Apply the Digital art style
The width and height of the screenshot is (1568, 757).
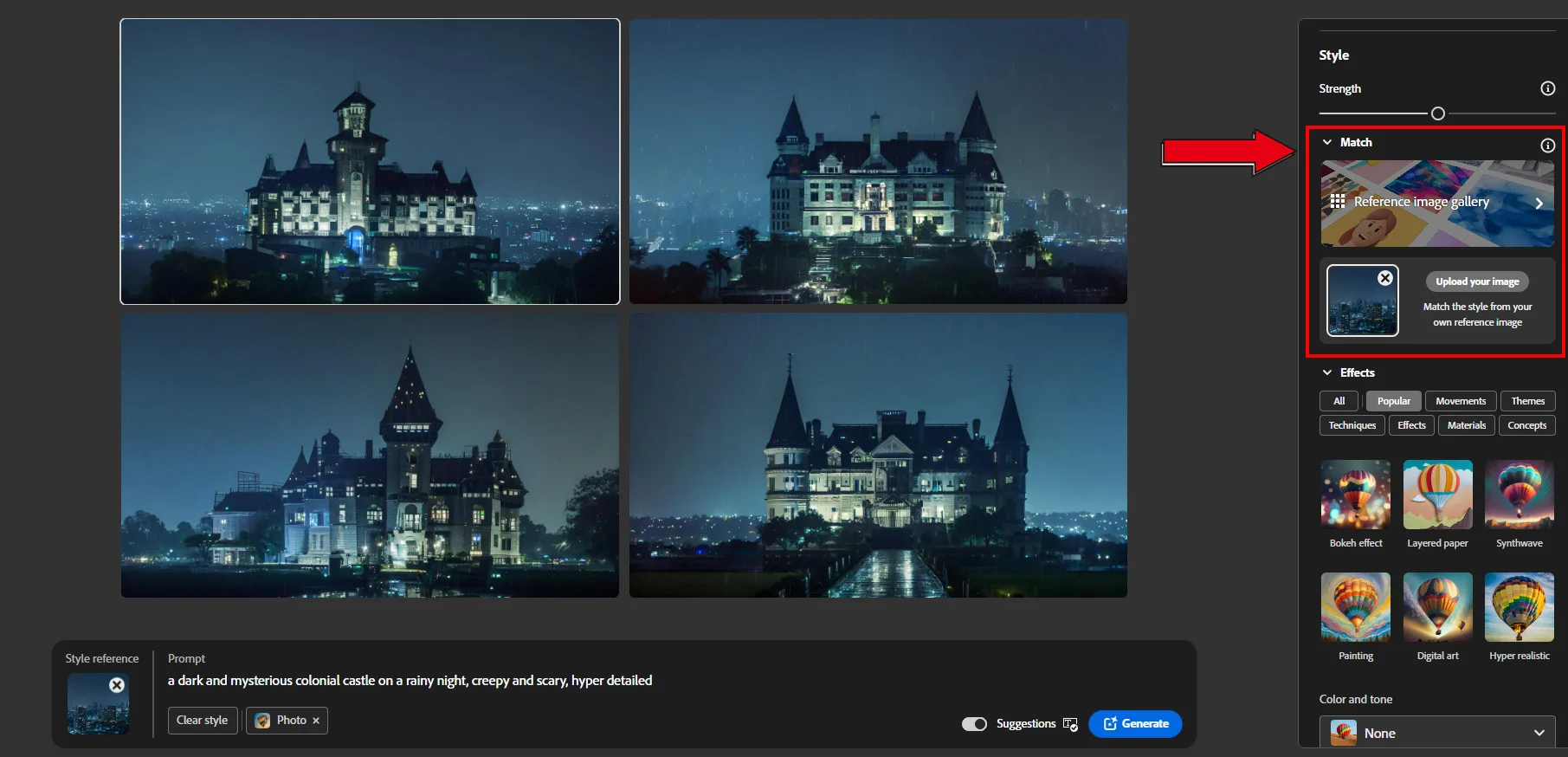pyautogui.click(x=1438, y=607)
